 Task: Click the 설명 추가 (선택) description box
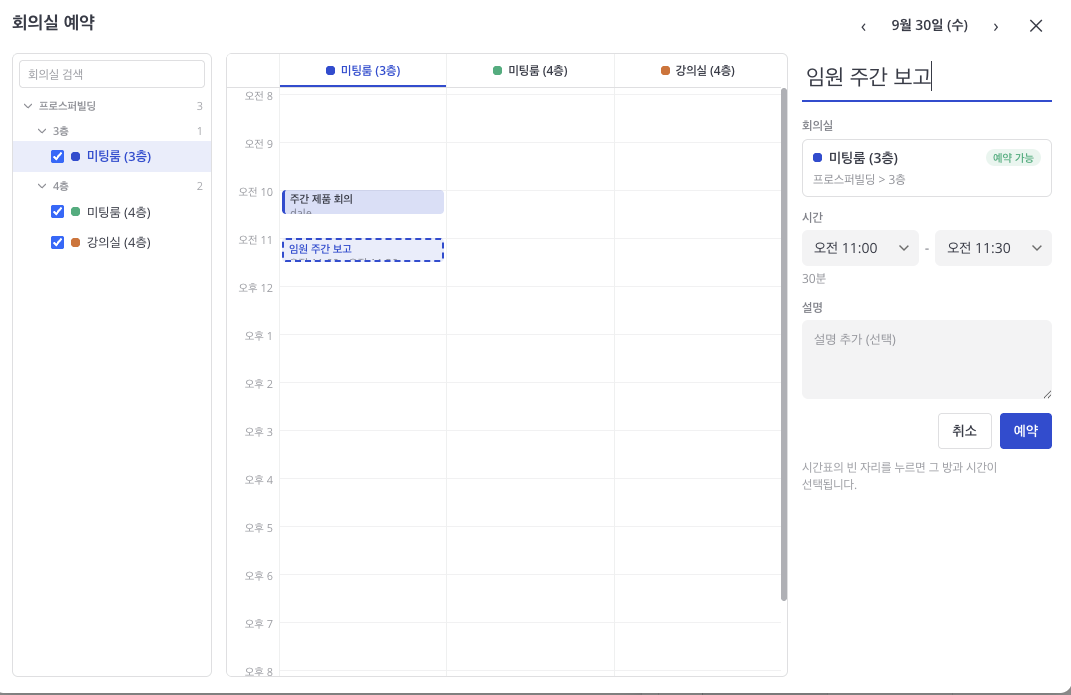point(927,359)
